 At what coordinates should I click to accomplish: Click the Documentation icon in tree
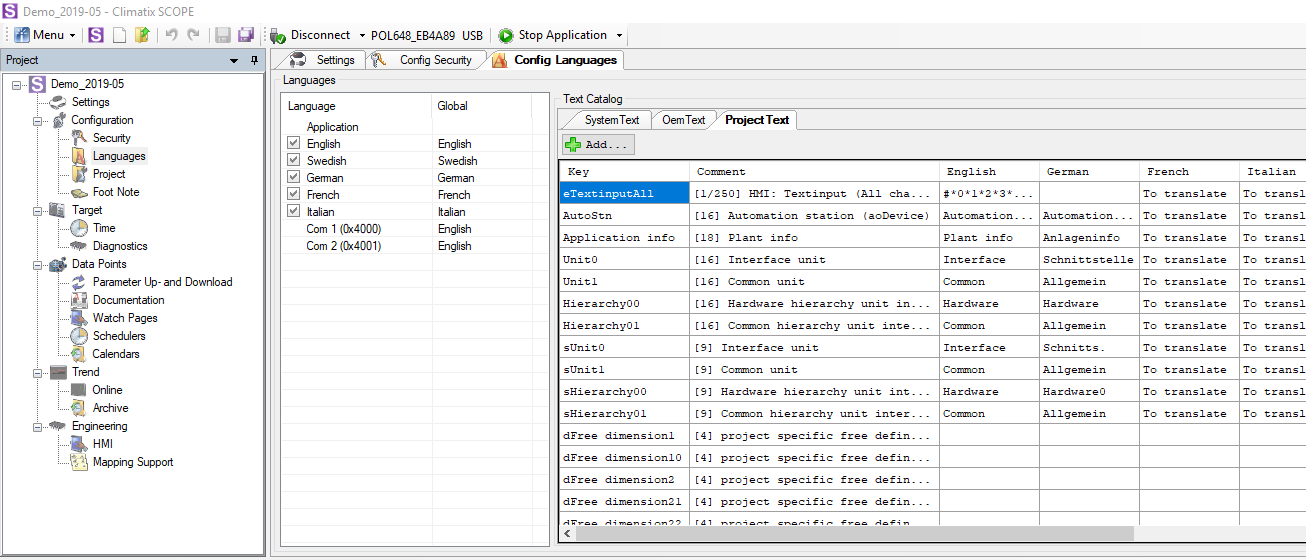pyautogui.click(x=79, y=300)
